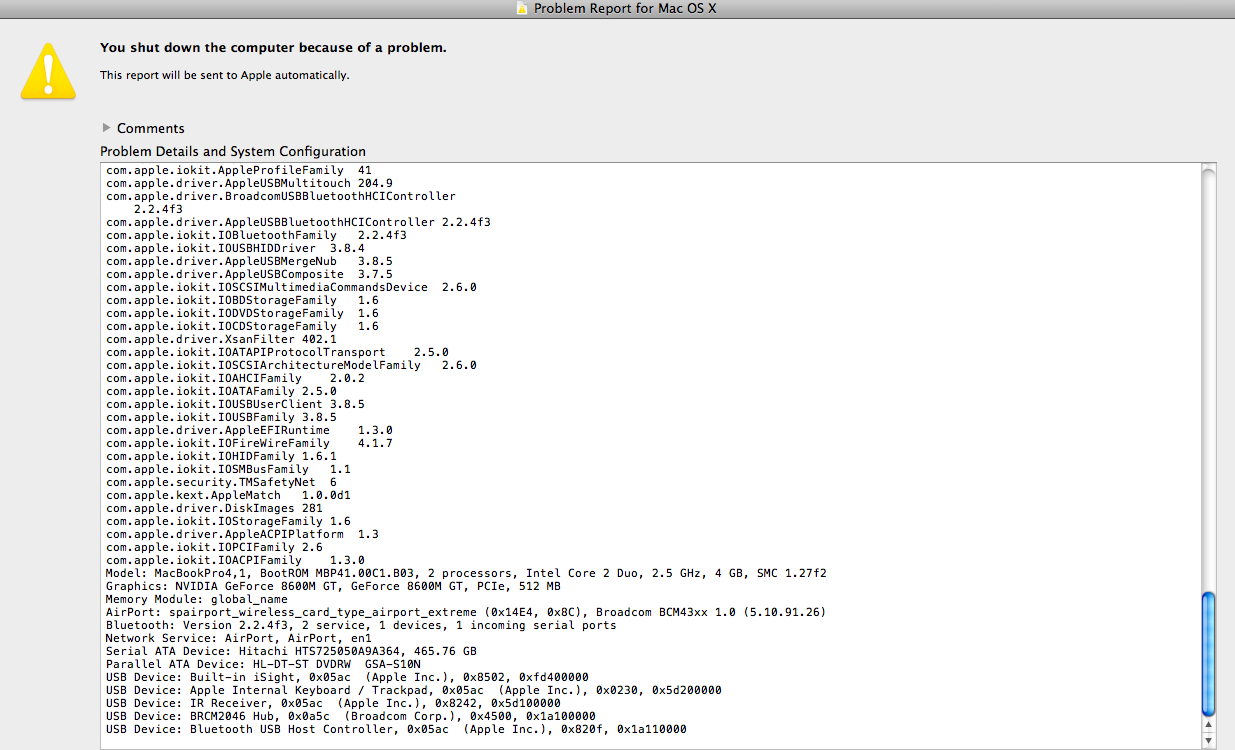The width and height of the screenshot is (1235, 750).
Task: Select the AppleProfileFamily 41 line
Action: [x=239, y=170]
